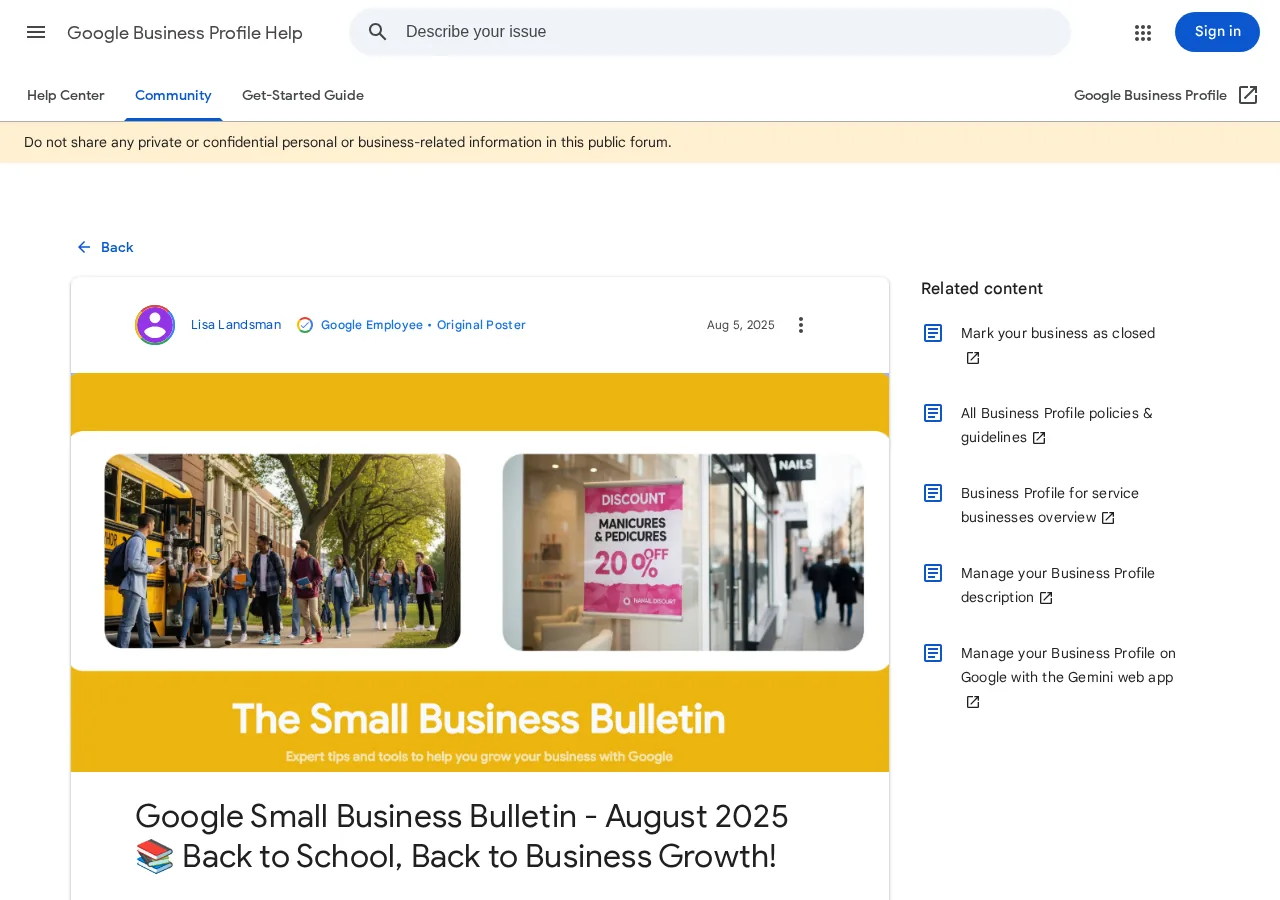Open Manage your Business Profile description link
This screenshot has width=1280, height=900.
[x=1058, y=585]
